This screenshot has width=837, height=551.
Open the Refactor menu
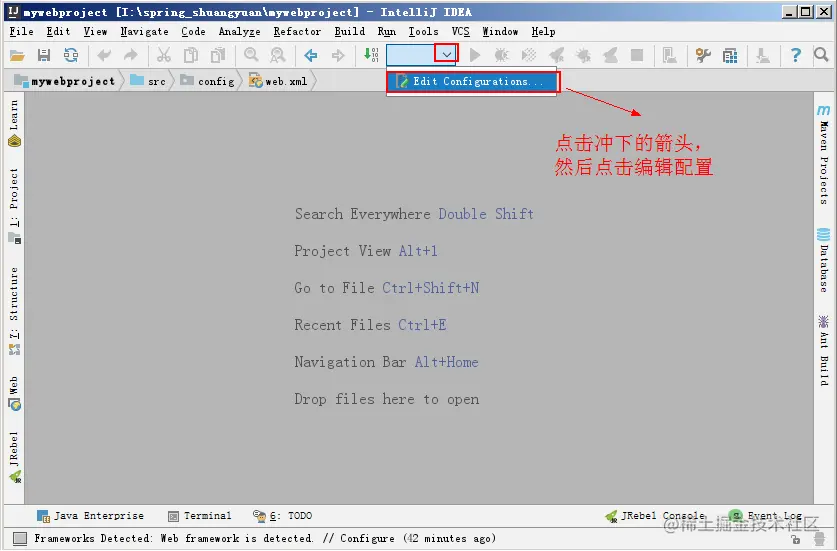coord(297,32)
